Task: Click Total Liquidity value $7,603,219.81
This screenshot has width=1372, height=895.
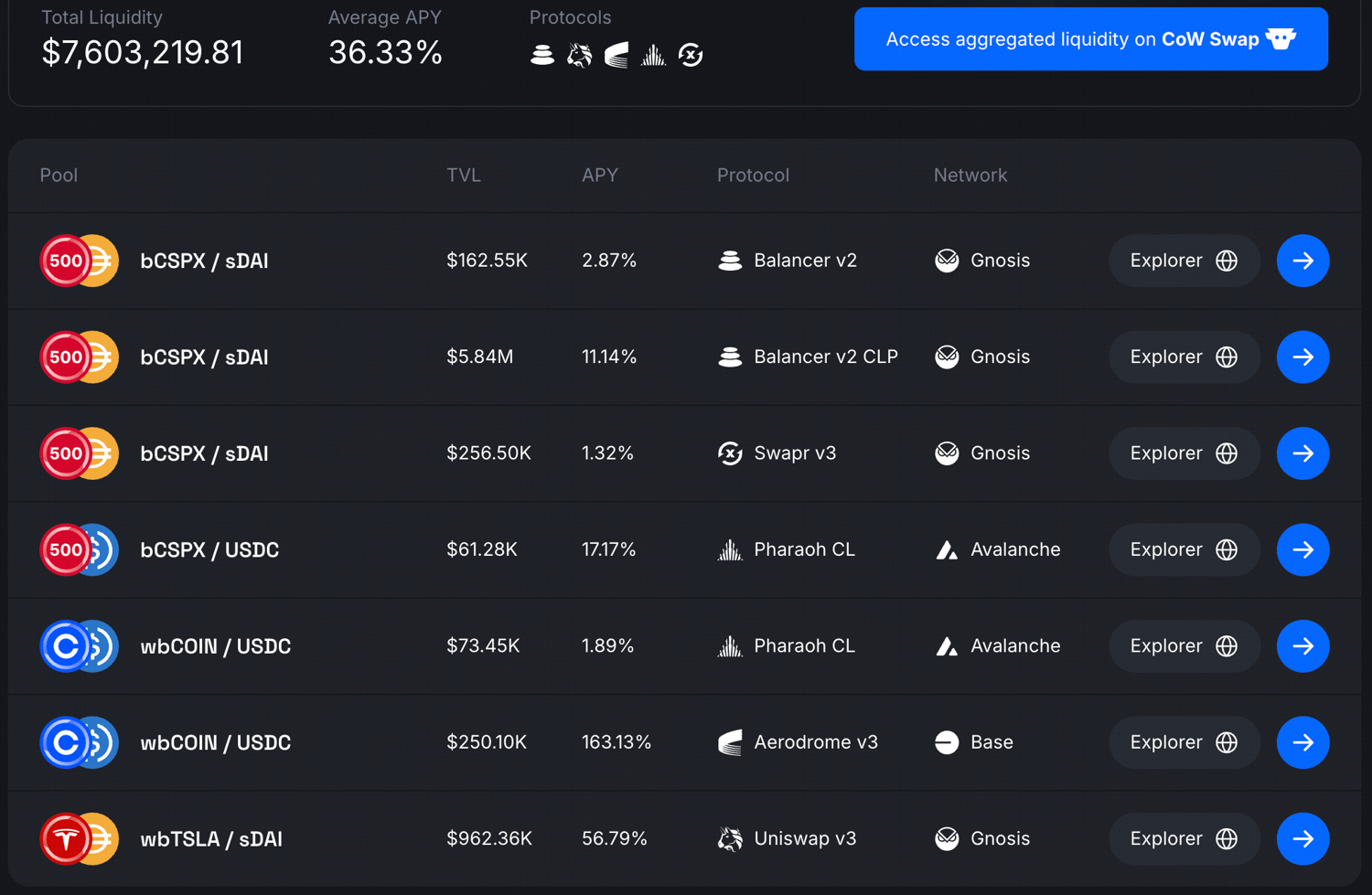Action: 143,52
